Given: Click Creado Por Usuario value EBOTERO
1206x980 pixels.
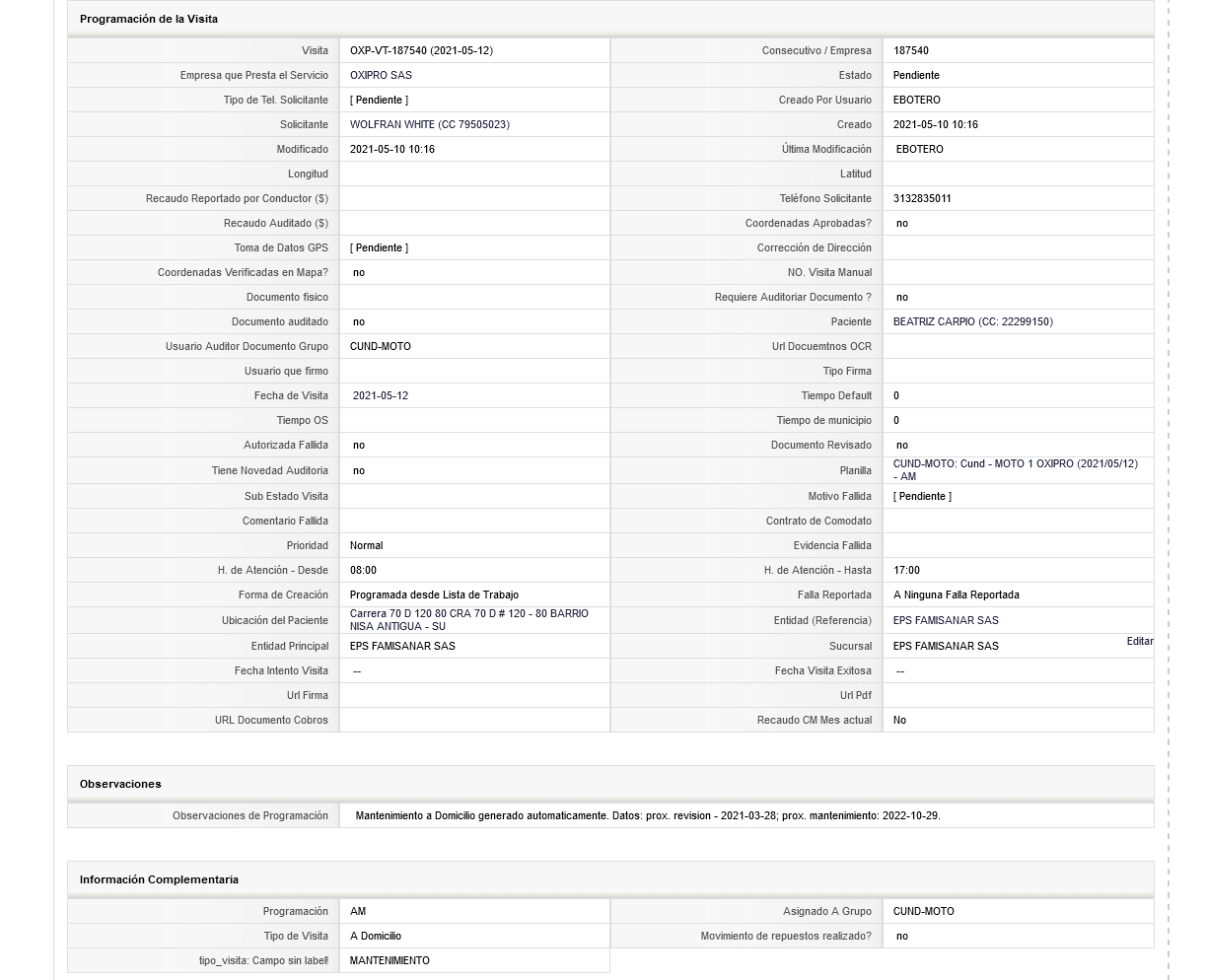Looking at the screenshot, I should point(917,100).
